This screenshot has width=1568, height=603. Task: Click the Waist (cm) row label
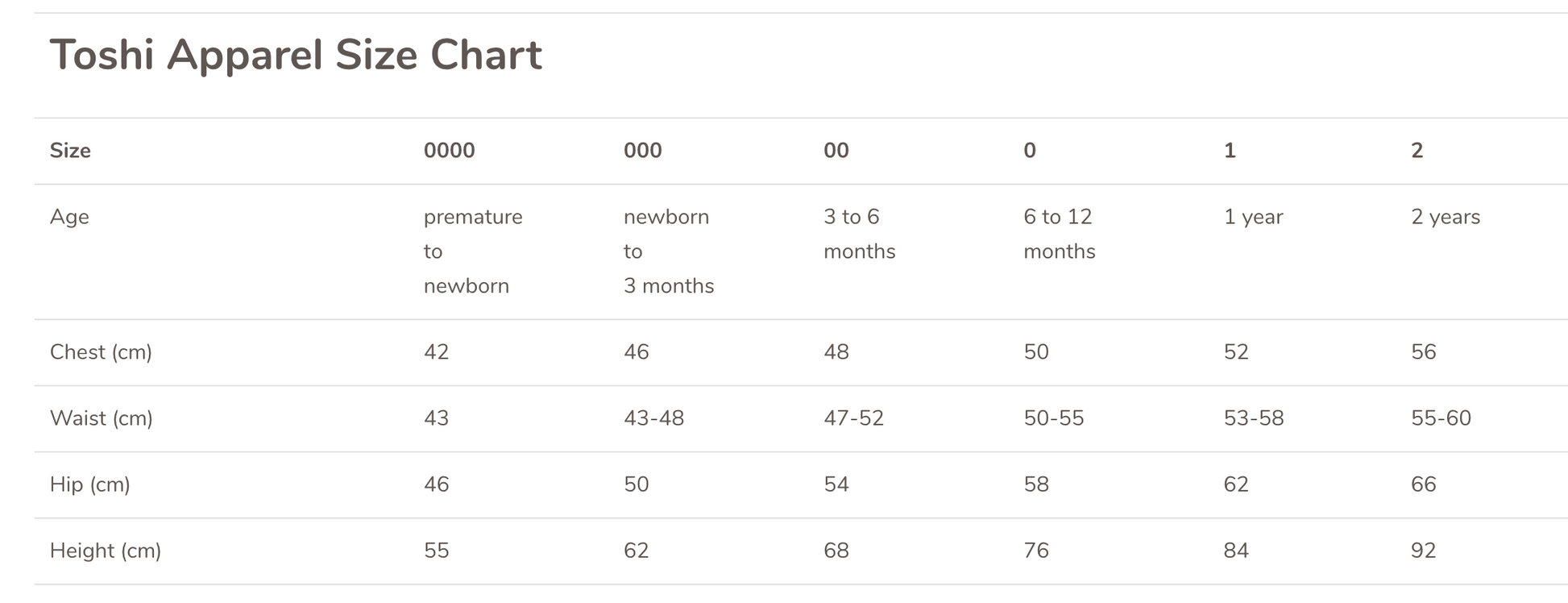coord(101,418)
